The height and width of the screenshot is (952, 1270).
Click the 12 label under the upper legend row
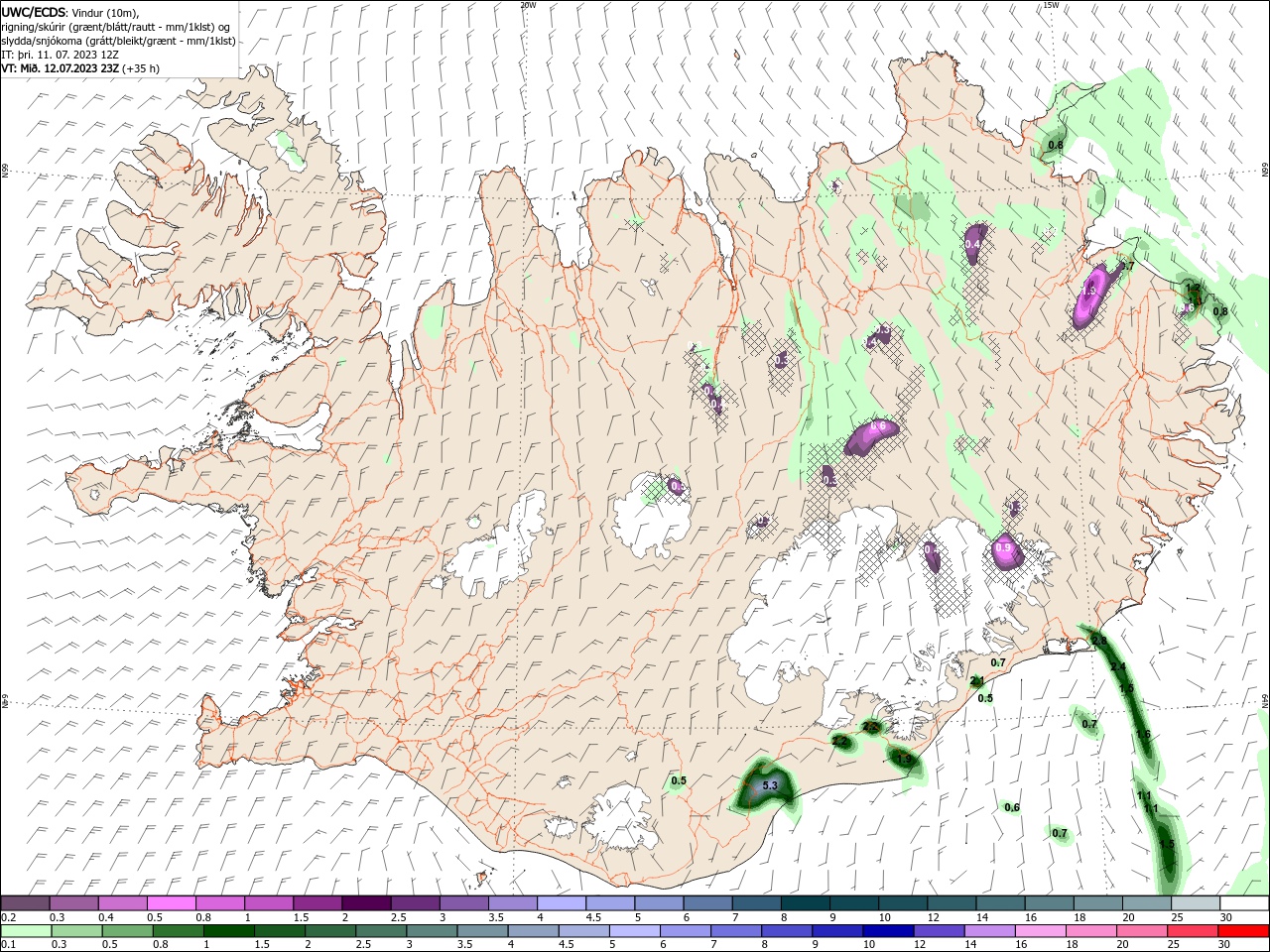pyautogui.click(x=935, y=917)
